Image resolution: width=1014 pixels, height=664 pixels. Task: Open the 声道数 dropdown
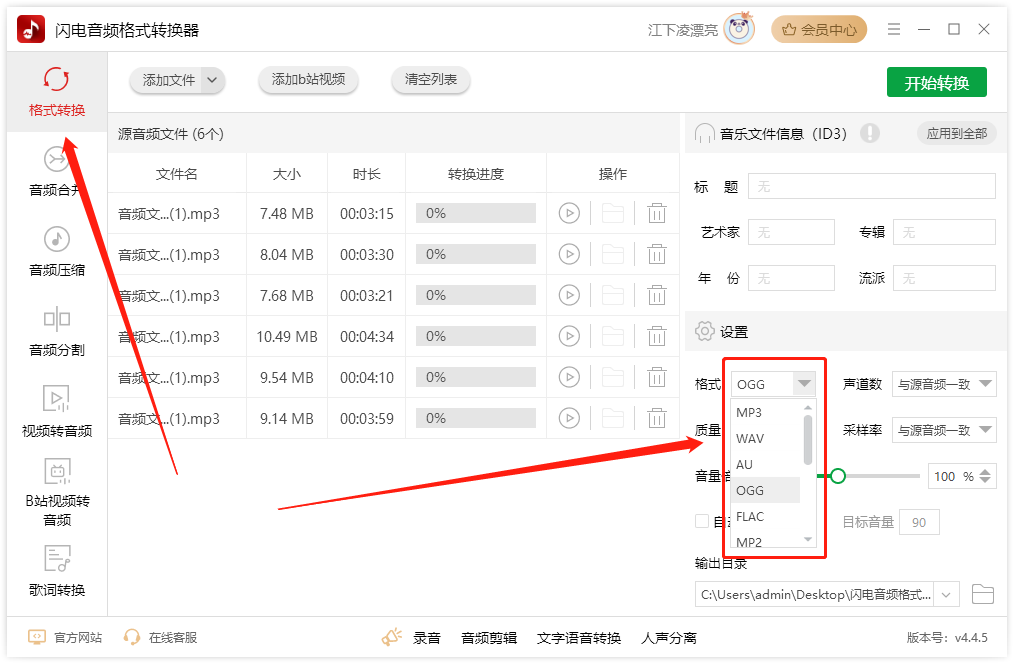click(x=942, y=383)
